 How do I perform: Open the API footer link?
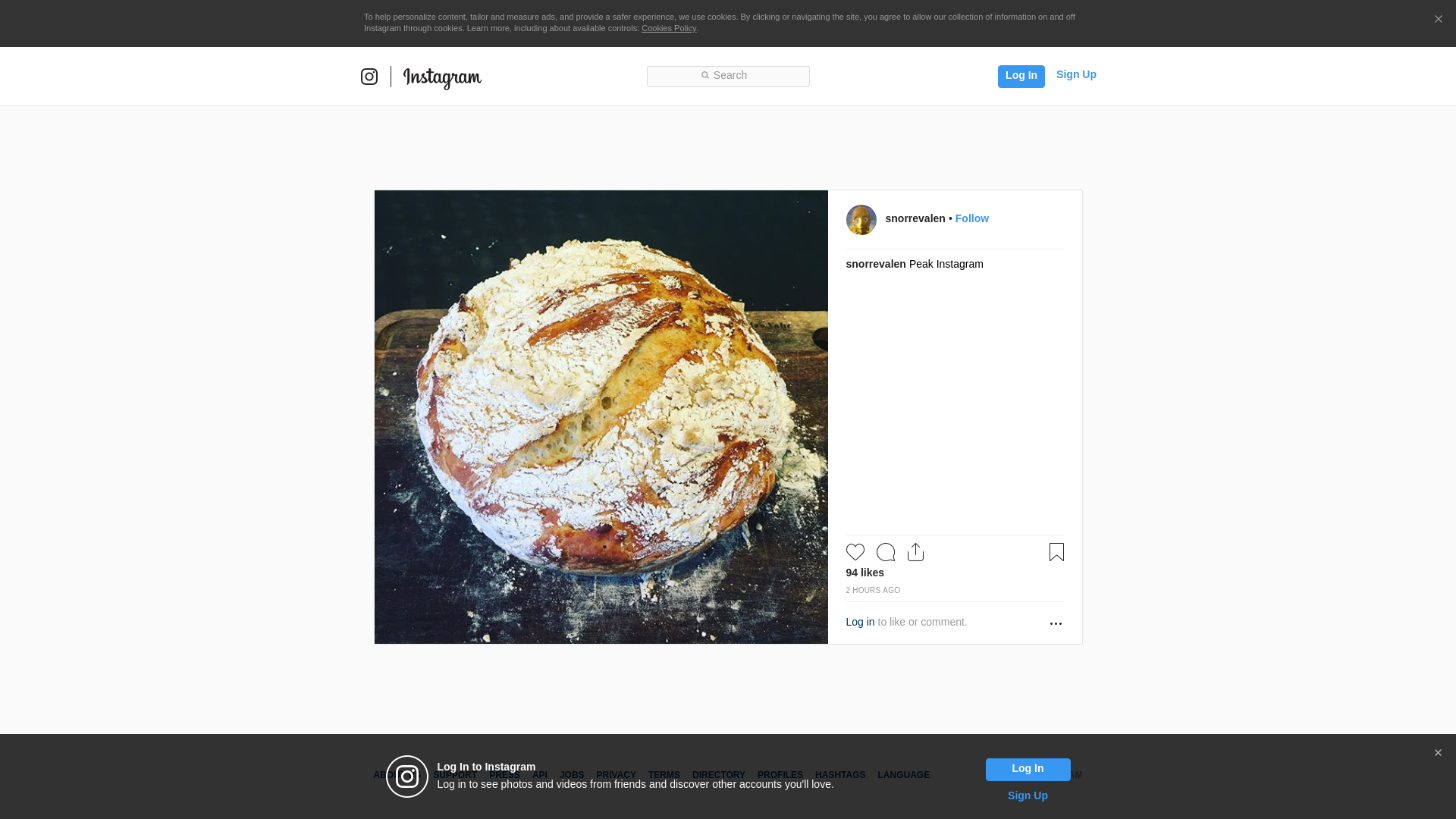[x=540, y=775]
